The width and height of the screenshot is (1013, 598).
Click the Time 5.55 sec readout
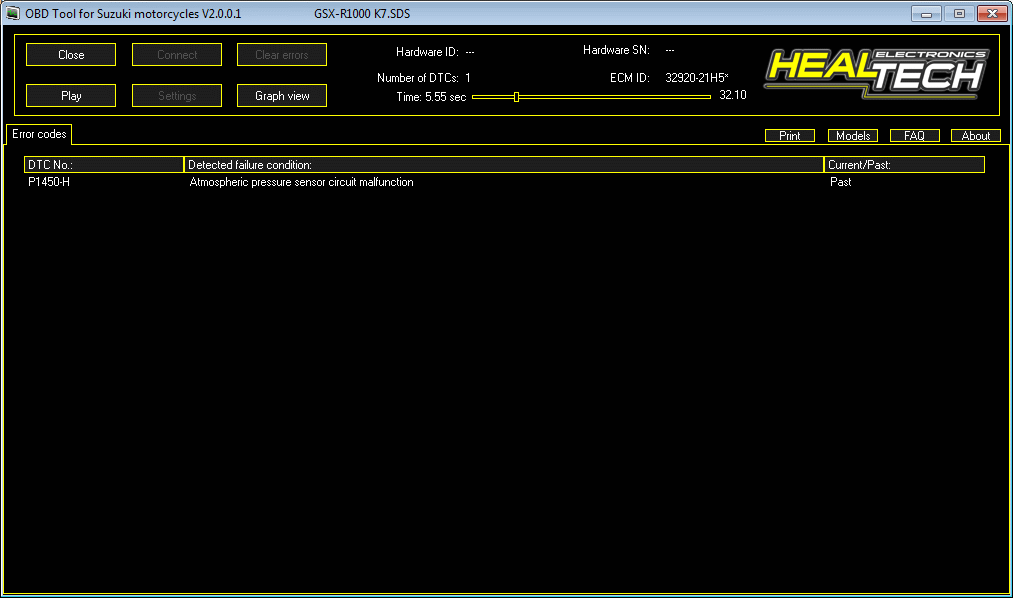pos(431,97)
